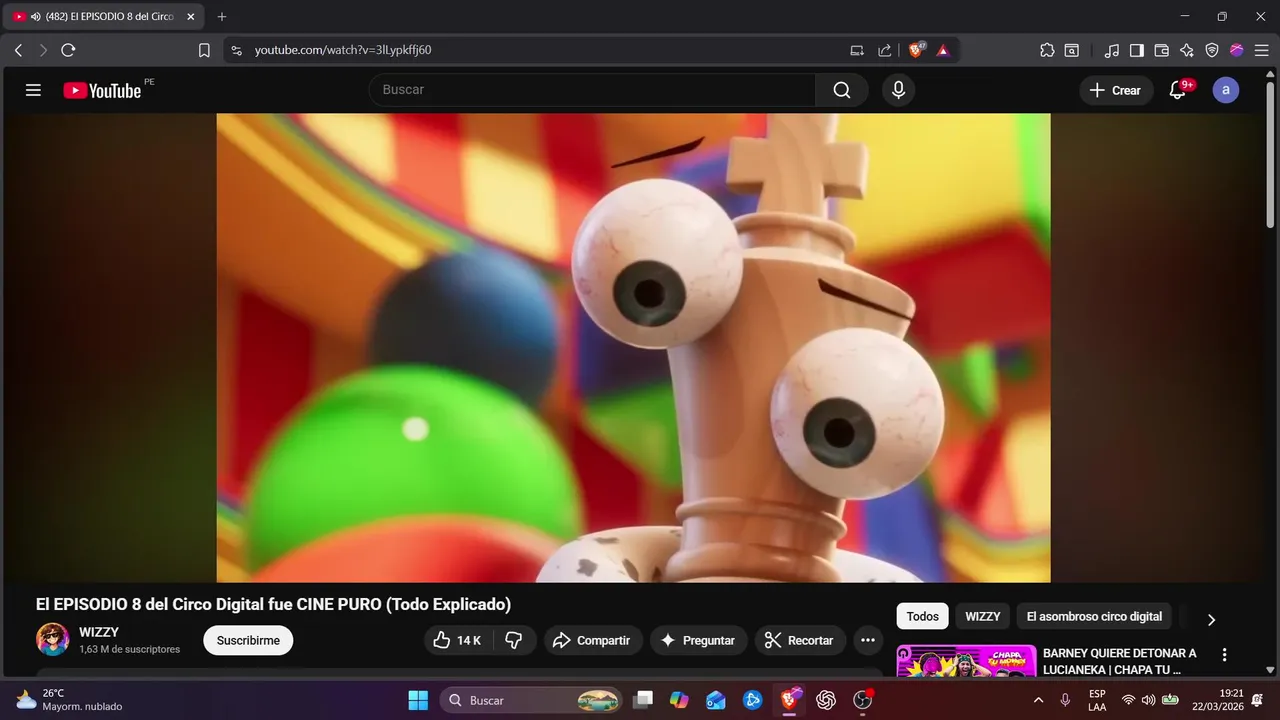
Task: Open volume control in system tray
Action: 1148,700
